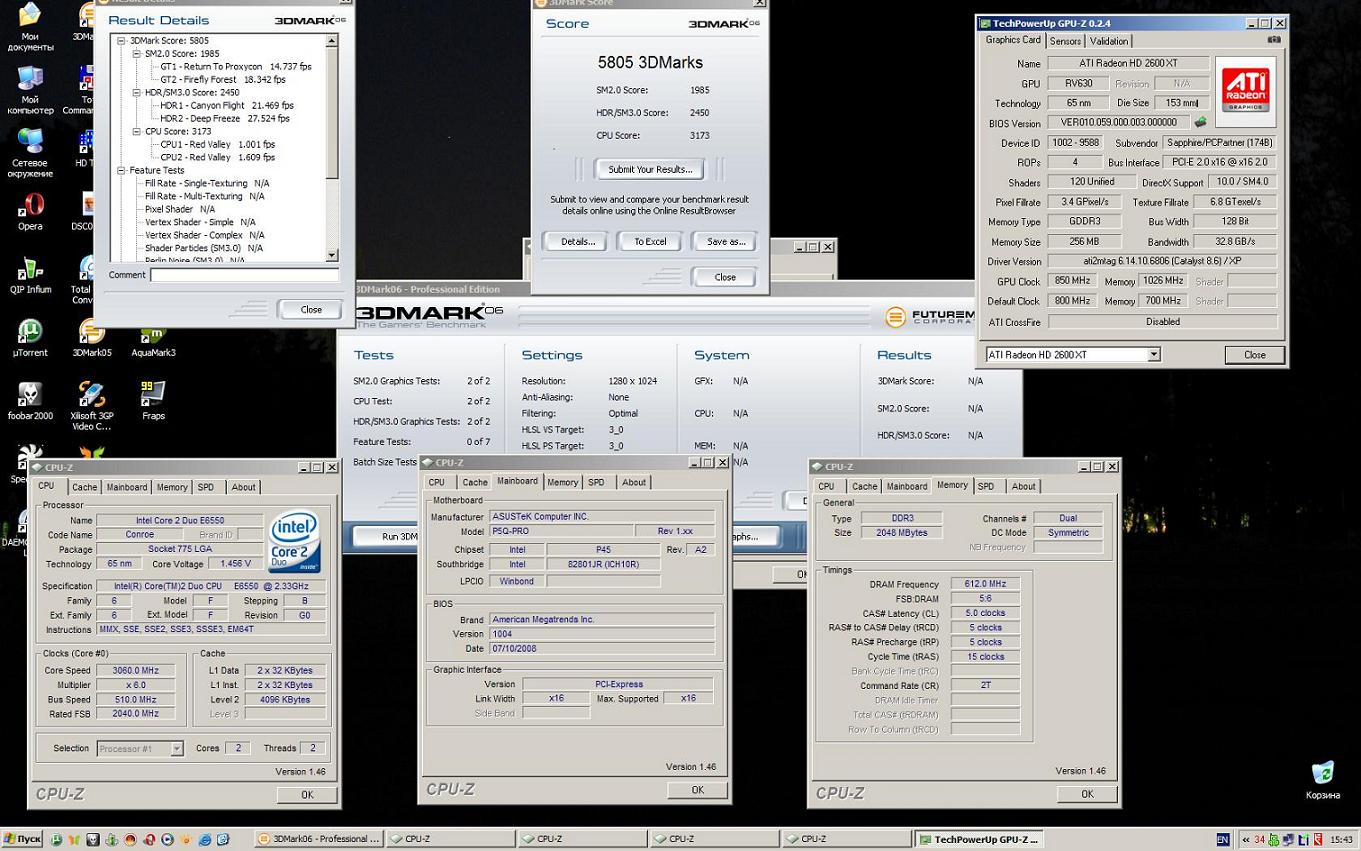Open the Сетевое окружение desktop icon

pos(30,154)
